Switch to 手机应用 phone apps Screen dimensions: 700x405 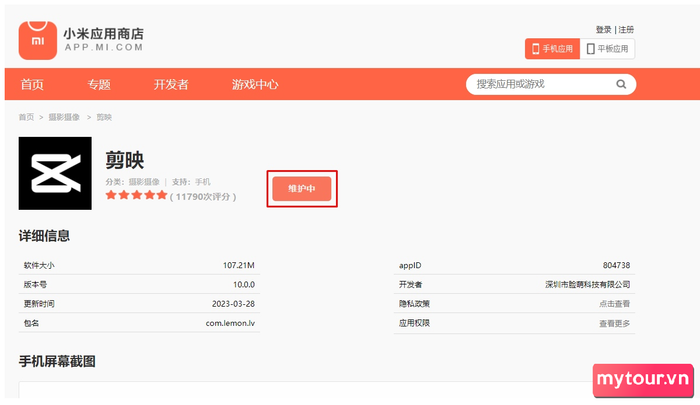click(552, 49)
